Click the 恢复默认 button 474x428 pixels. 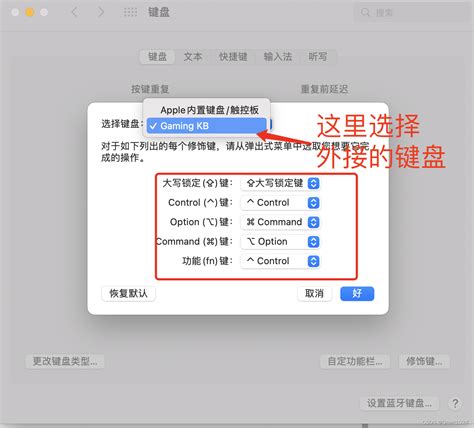coord(128,294)
